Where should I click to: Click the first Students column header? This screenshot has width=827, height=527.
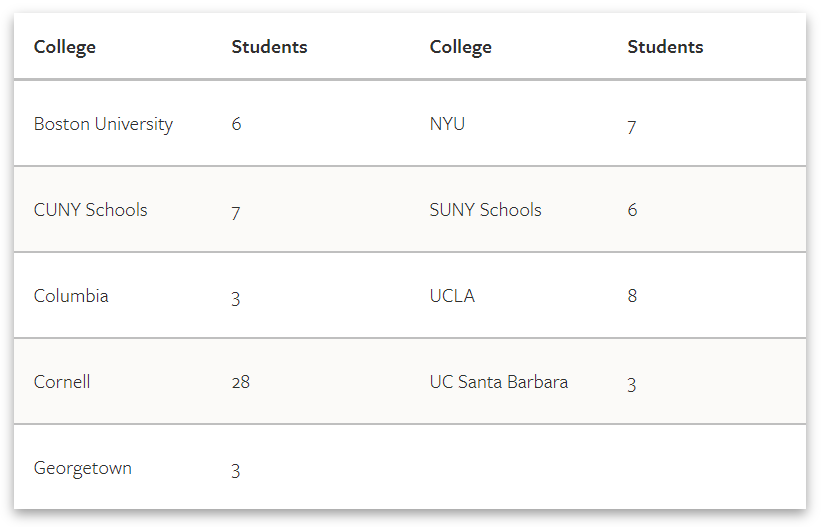click(x=270, y=47)
